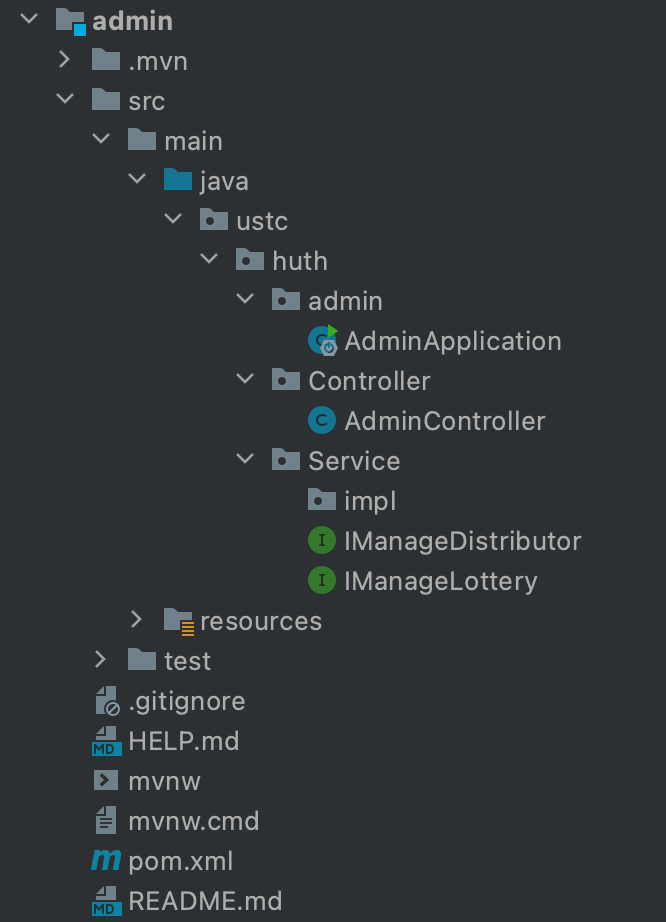
Task: Click the resources folder icon
Action: point(178,621)
